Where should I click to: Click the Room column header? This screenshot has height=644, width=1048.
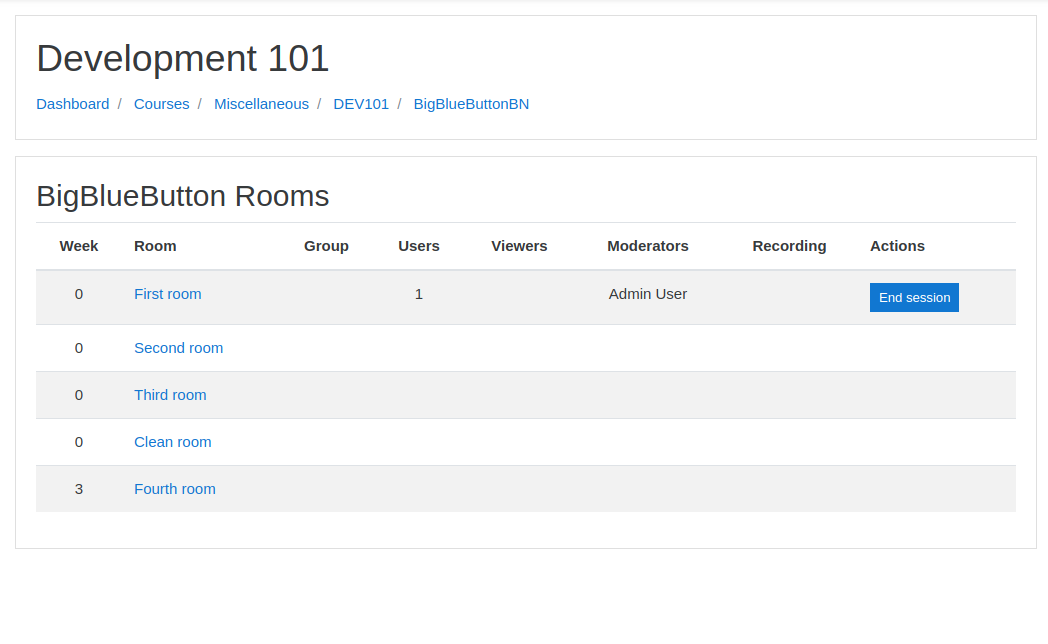tap(155, 246)
